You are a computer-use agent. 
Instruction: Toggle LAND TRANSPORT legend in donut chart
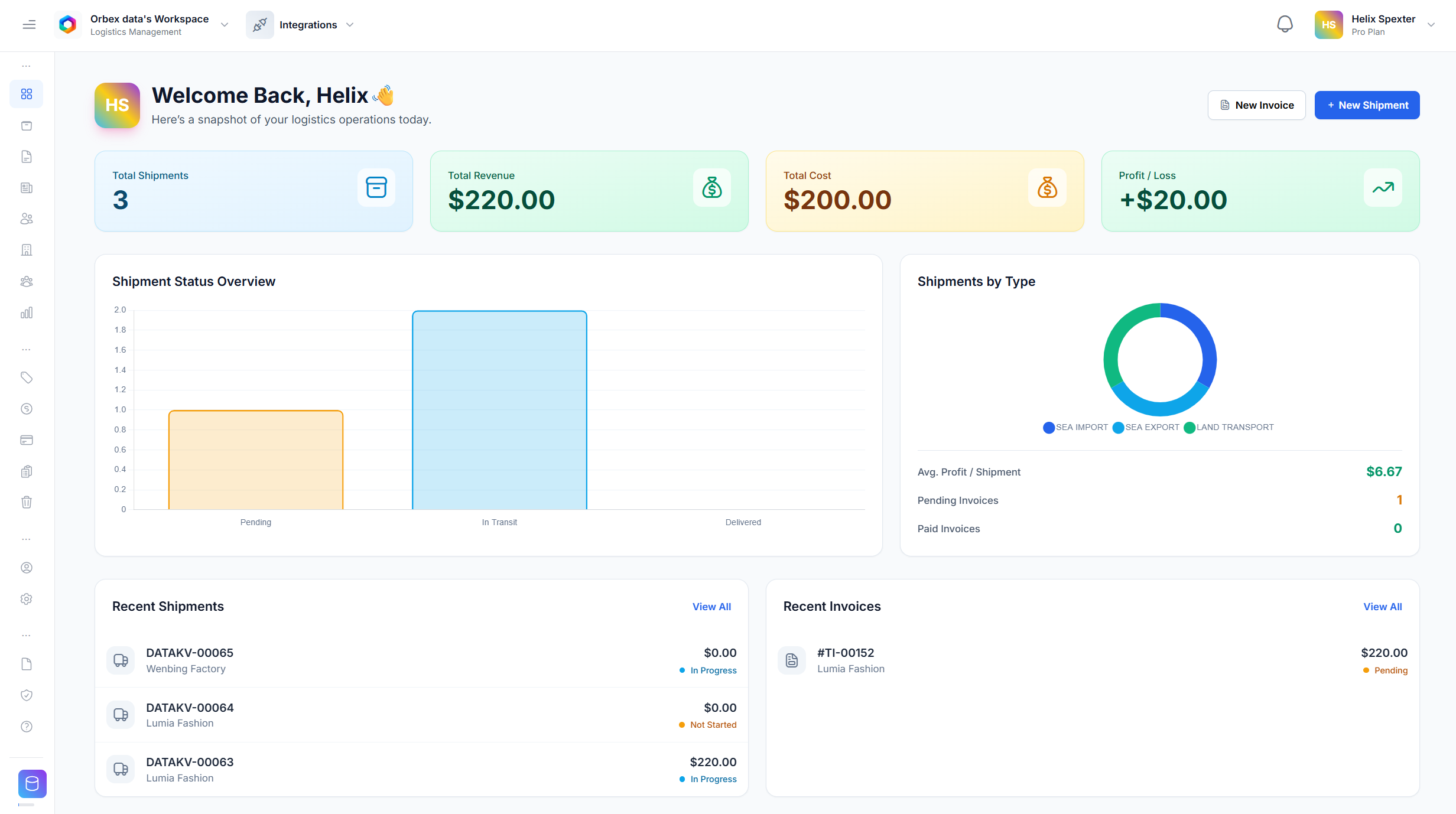(x=1228, y=428)
